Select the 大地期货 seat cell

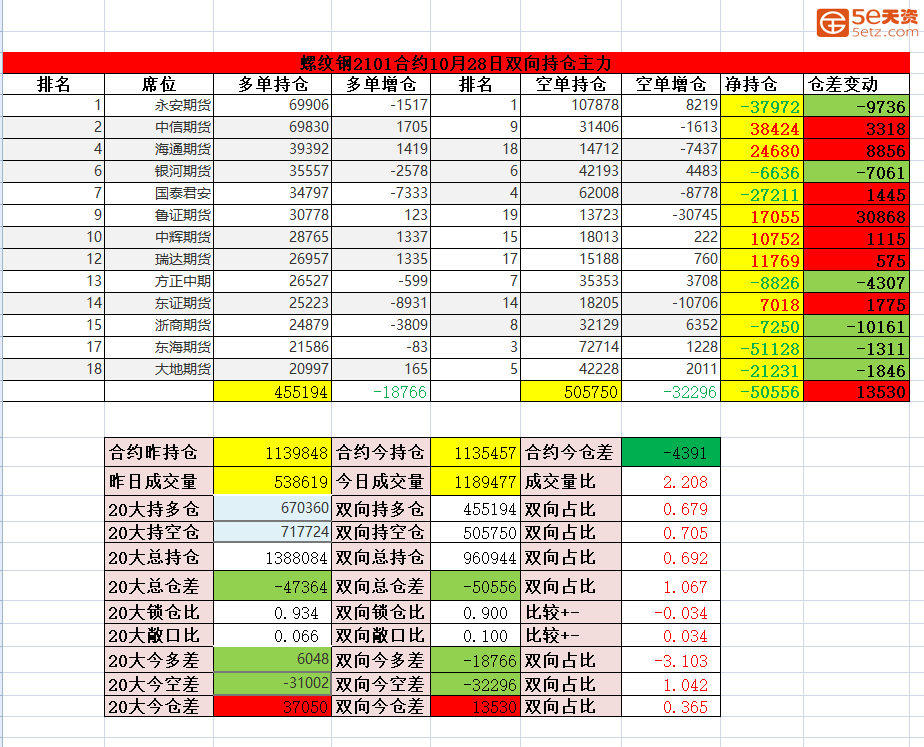(x=159, y=369)
